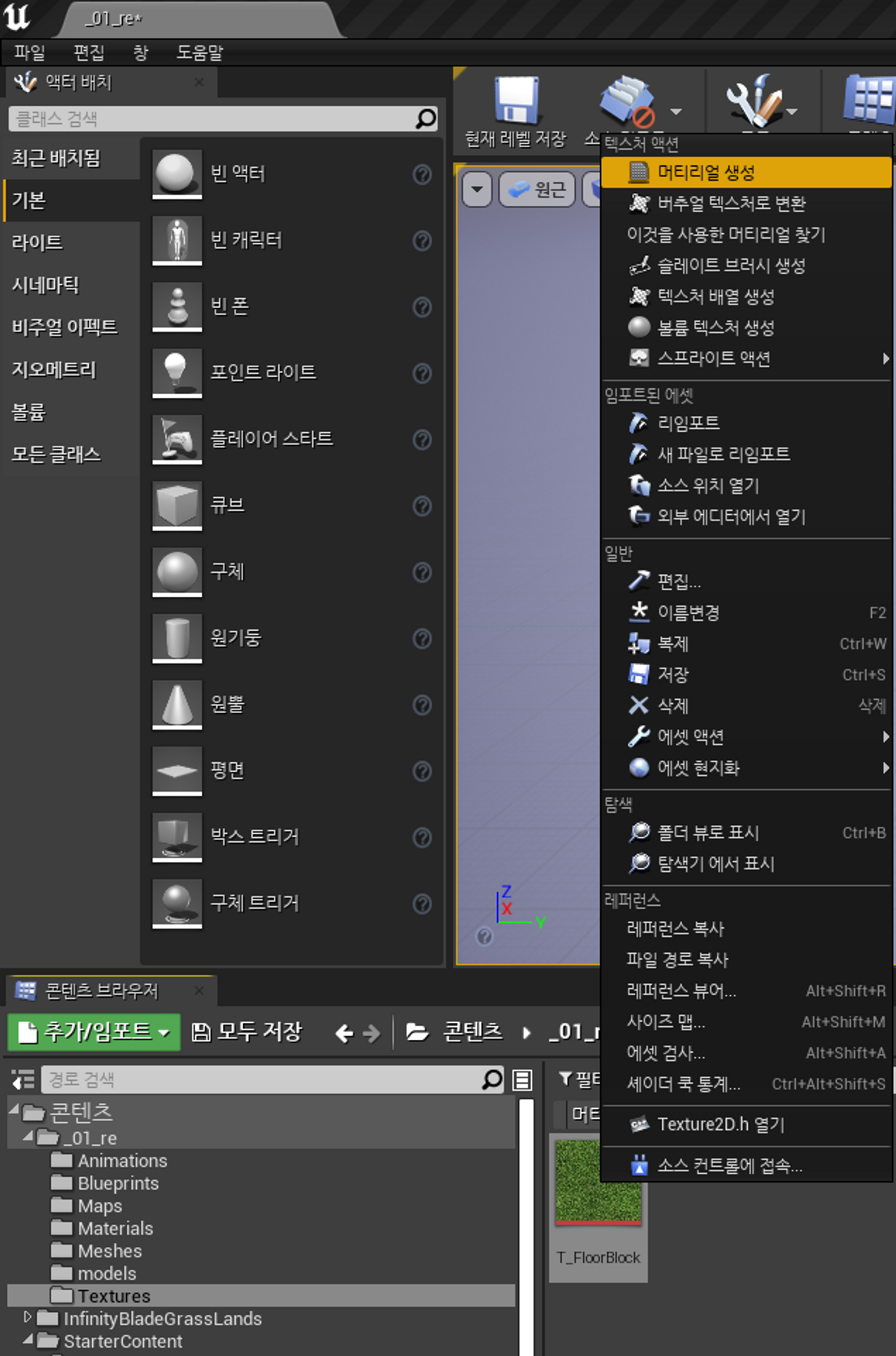Image resolution: width=896 pixels, height=1356 pixels.
Task: Open the 파일 menu
Action: (30, 52)
